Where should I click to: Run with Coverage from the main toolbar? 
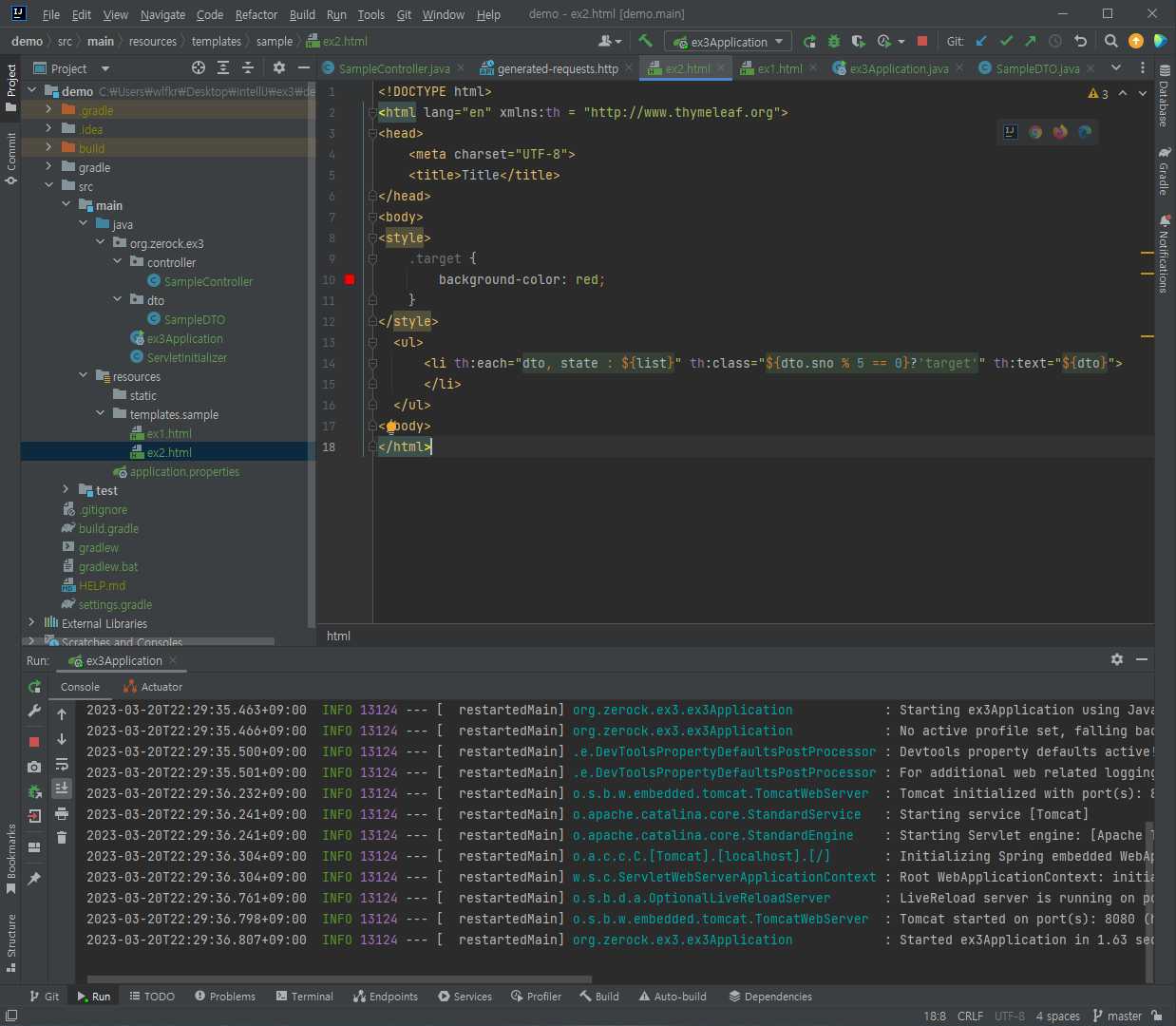point(859,41)
